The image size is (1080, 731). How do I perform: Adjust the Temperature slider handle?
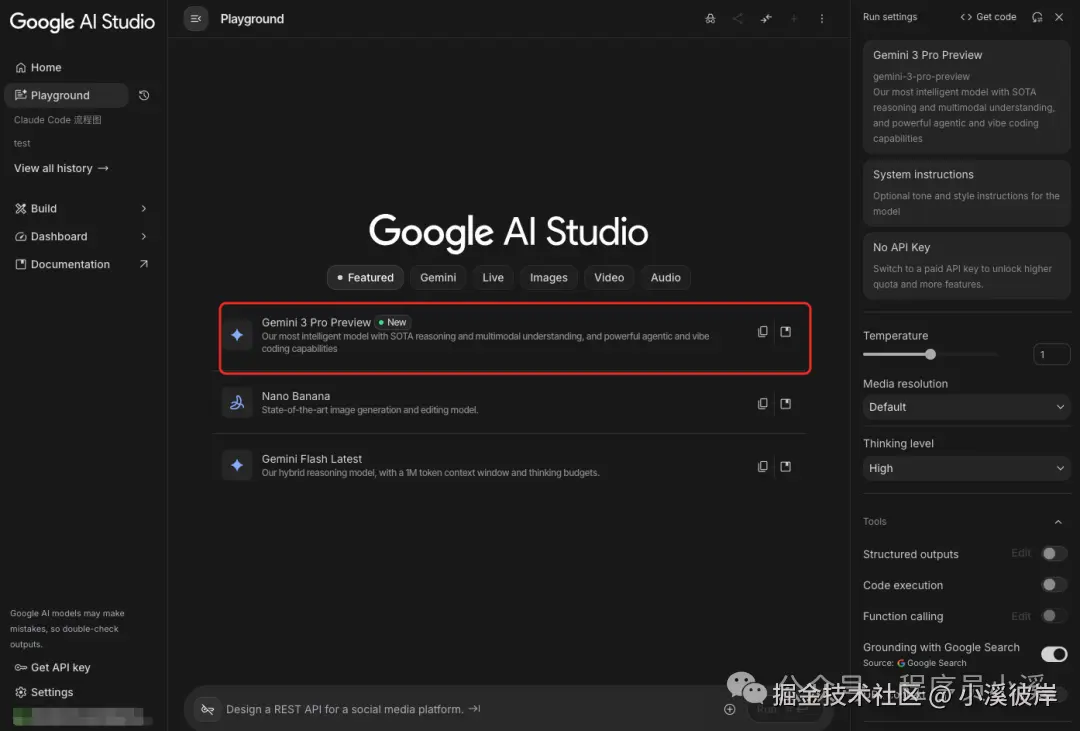click(x=931, y=354)
